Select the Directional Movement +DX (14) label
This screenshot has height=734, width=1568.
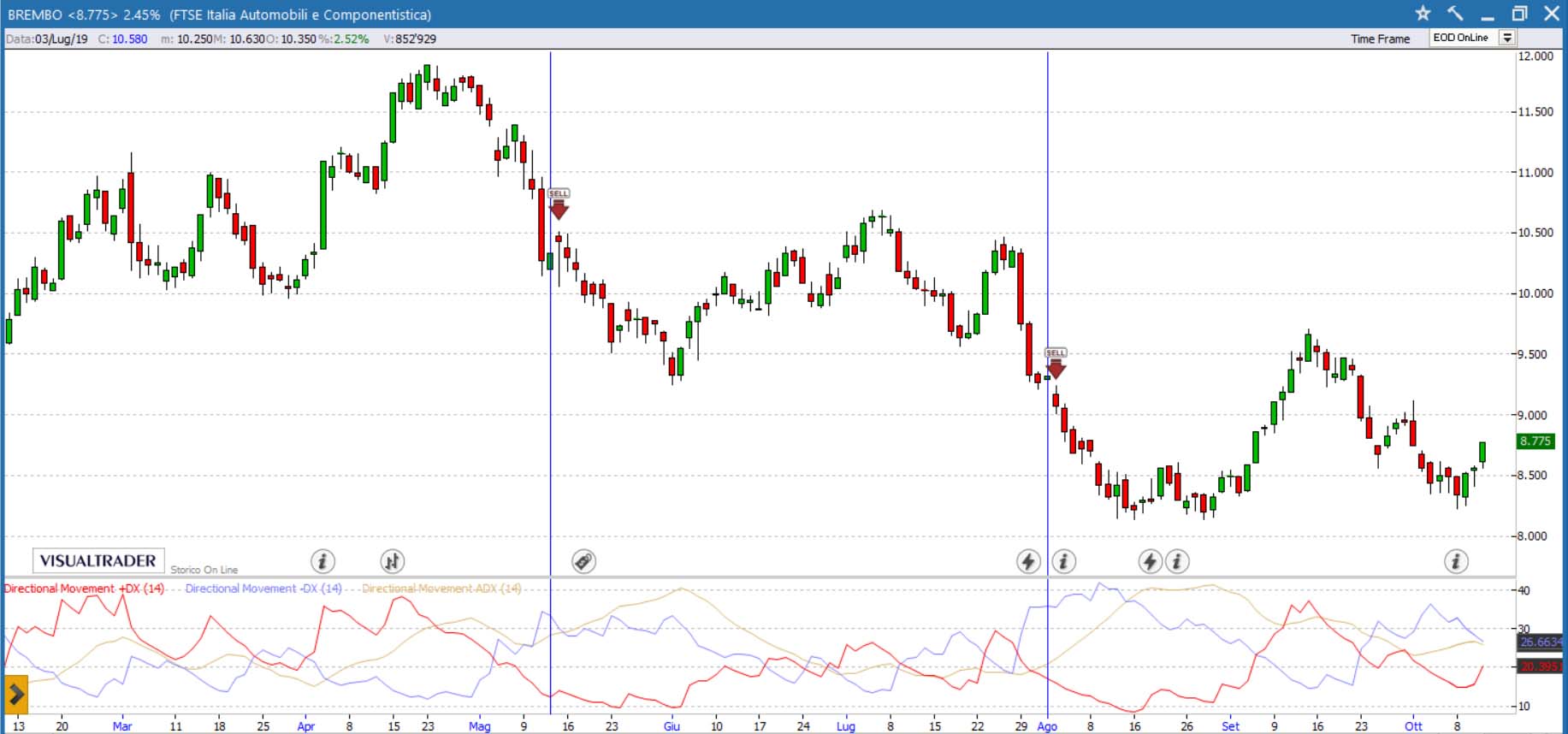click(x=84, y=589)
